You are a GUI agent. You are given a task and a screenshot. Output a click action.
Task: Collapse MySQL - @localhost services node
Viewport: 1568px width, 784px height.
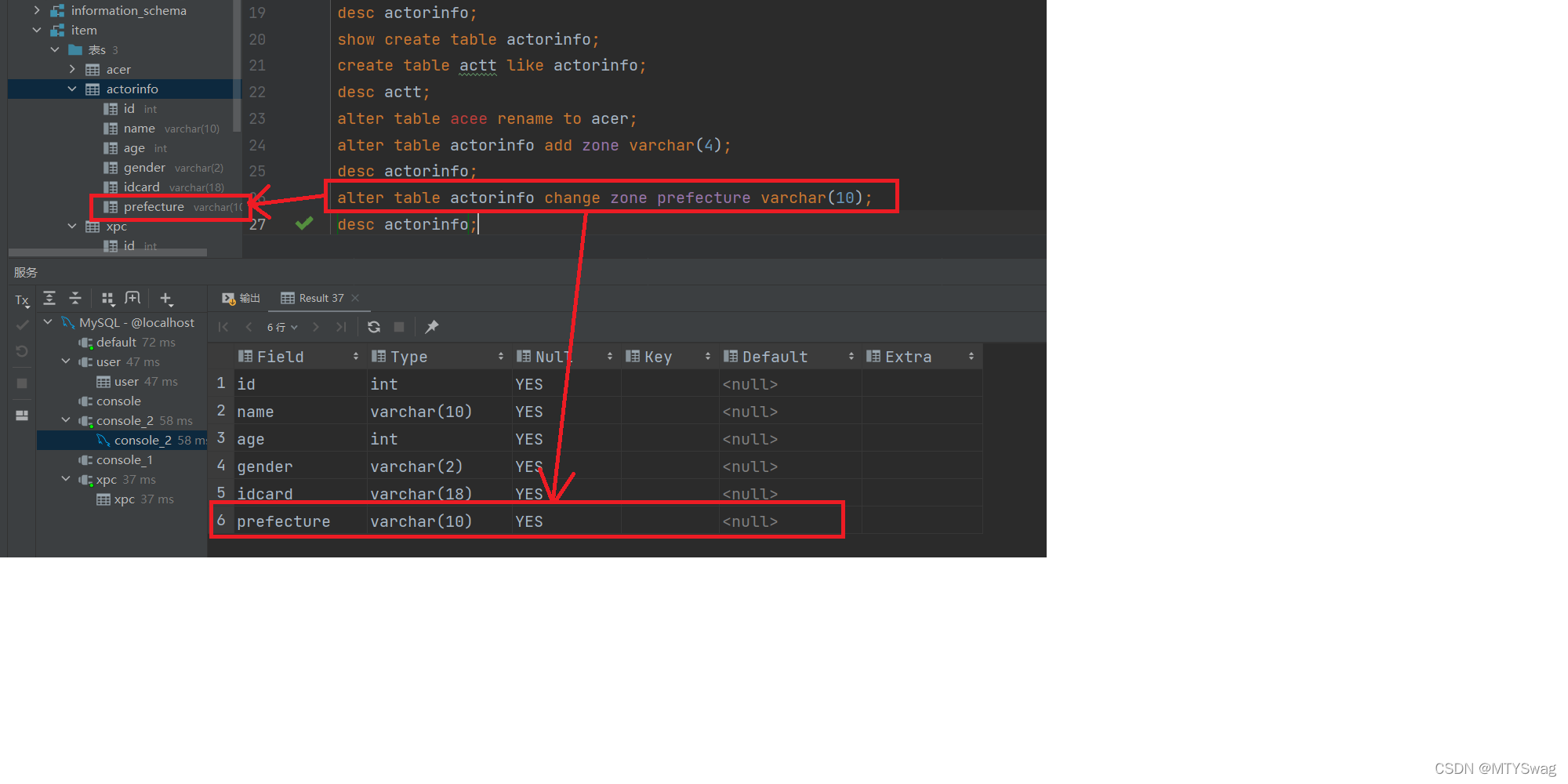(x=49, y=322)
